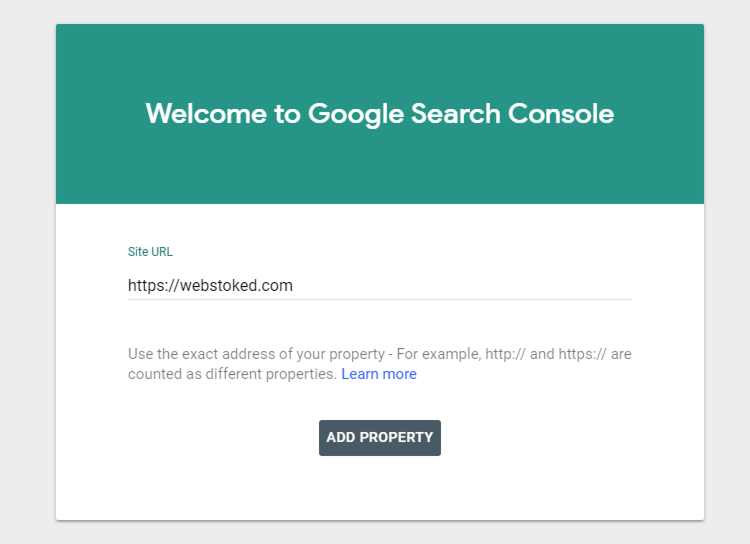Click the https:// example in the hint text
750x544 pixels.
pyautogui.click(x=582, y=354)
